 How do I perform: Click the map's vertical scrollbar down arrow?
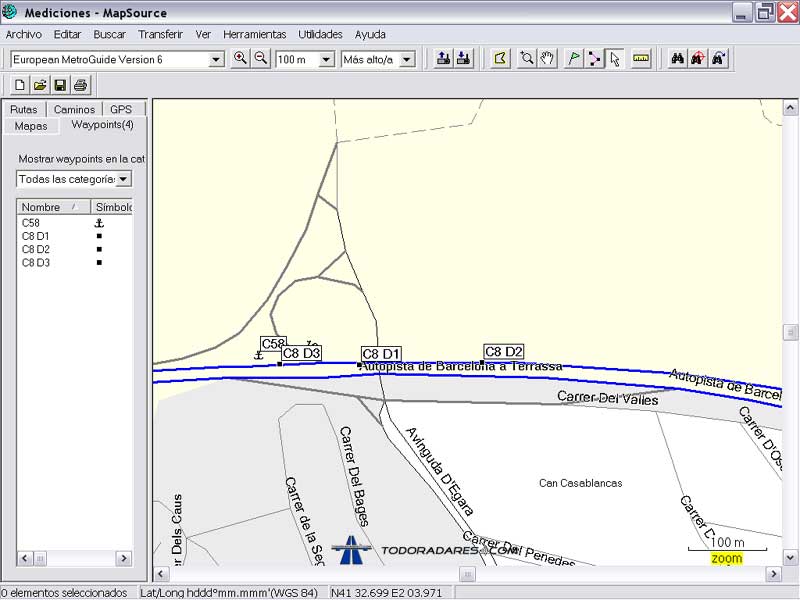[x=790, y=557]
